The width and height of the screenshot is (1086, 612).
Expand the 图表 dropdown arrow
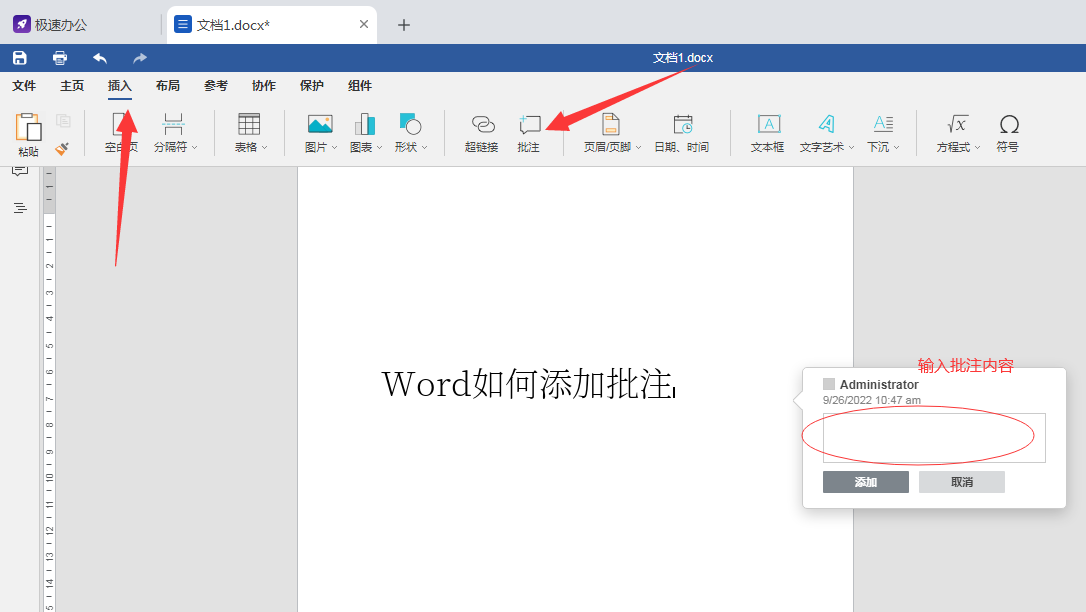pos(380,147)
